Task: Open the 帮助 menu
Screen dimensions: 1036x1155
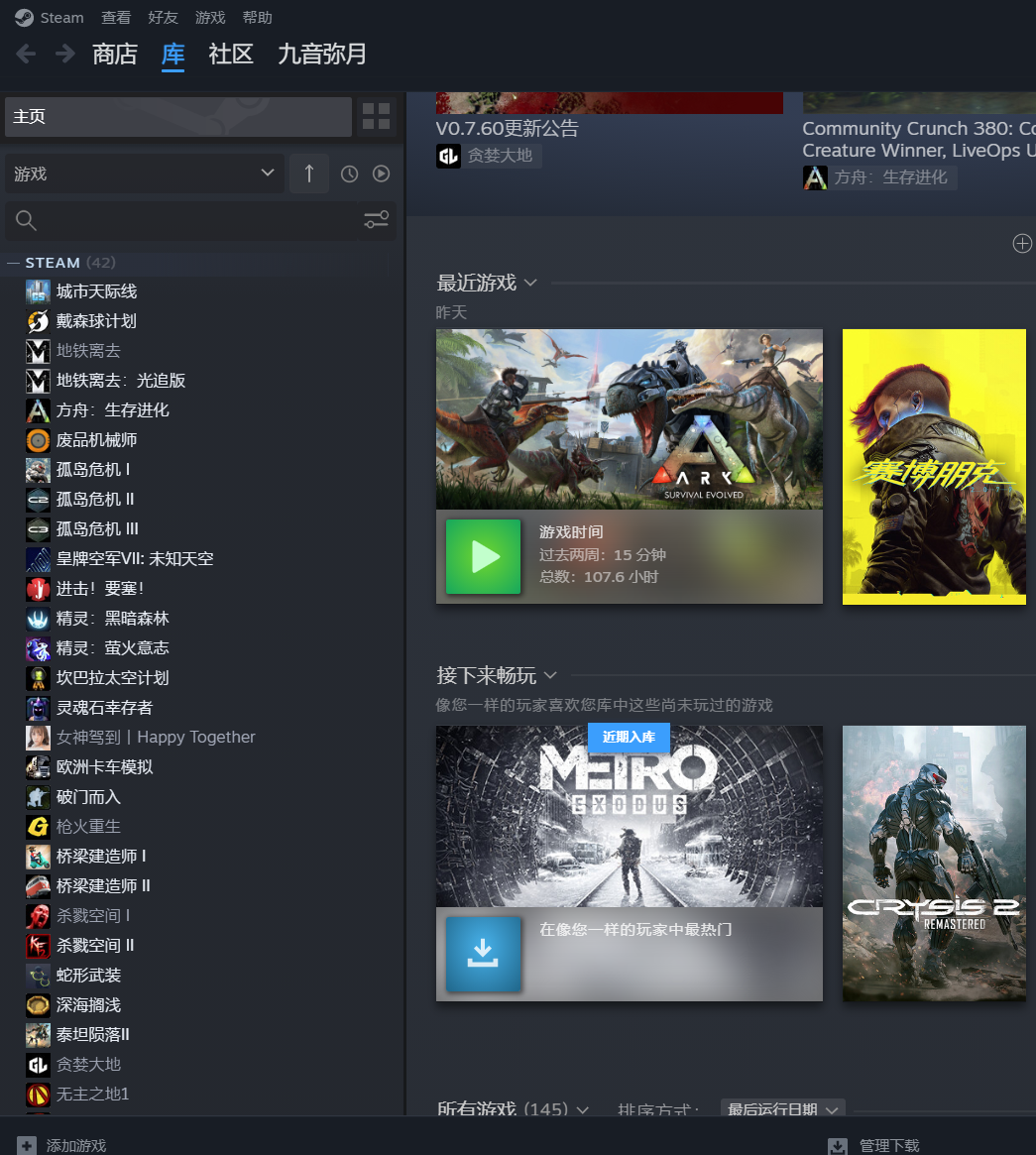Action: coord(257,18)
